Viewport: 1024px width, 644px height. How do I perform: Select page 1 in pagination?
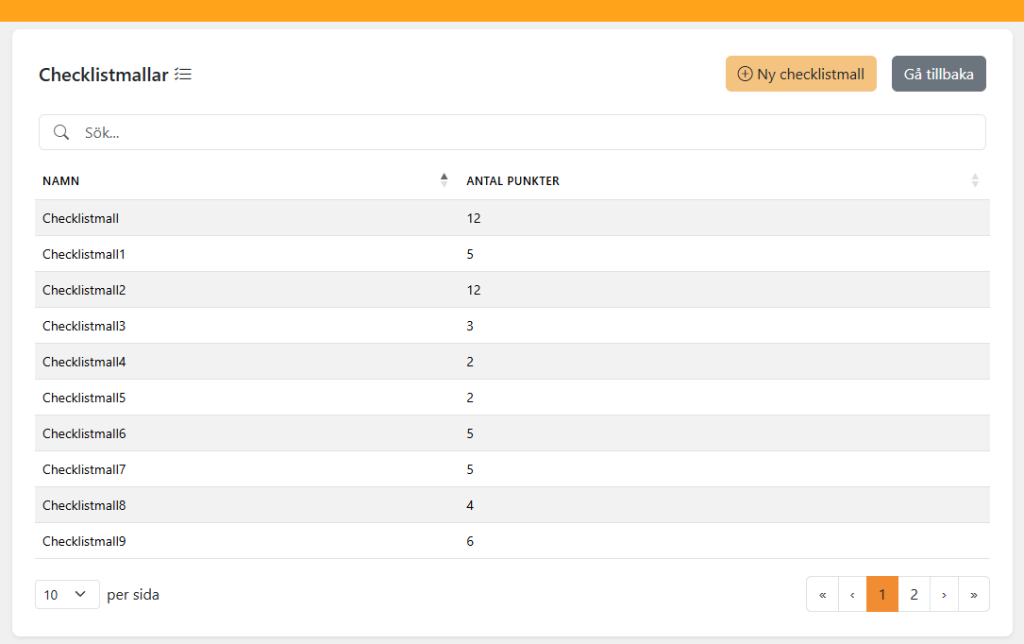tap(882, 594)
